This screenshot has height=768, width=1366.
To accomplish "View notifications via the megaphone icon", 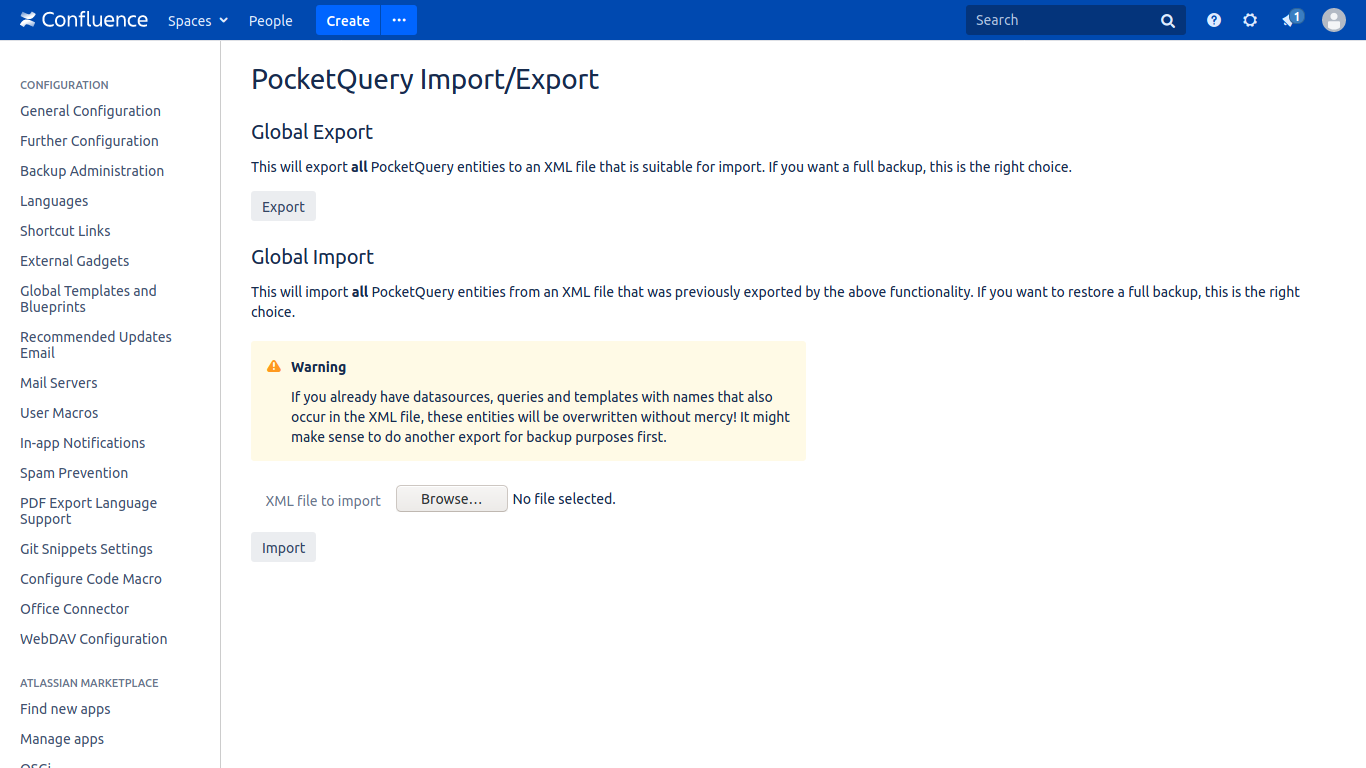I will pos(1290,20).
